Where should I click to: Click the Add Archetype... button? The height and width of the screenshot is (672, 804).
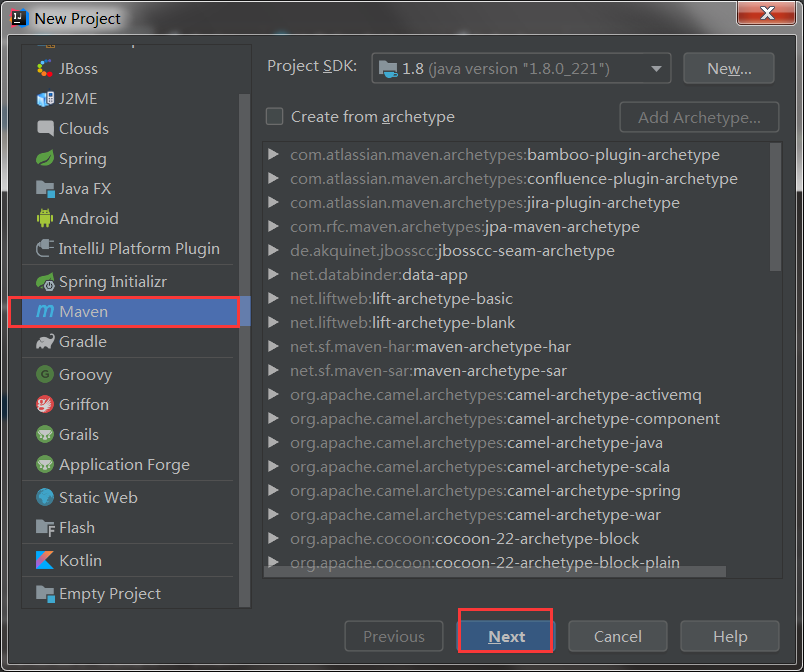tap(699, 117)
